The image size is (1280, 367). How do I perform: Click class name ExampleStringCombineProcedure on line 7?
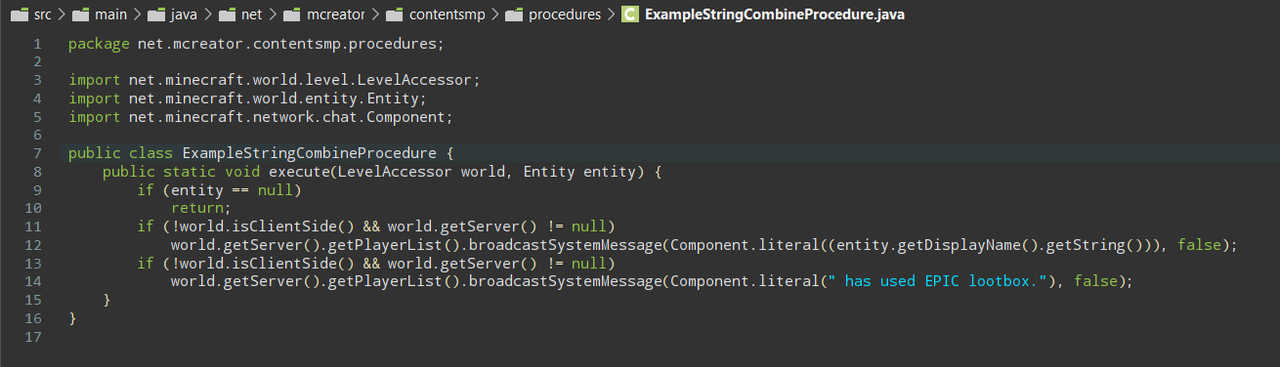[309, 153]
